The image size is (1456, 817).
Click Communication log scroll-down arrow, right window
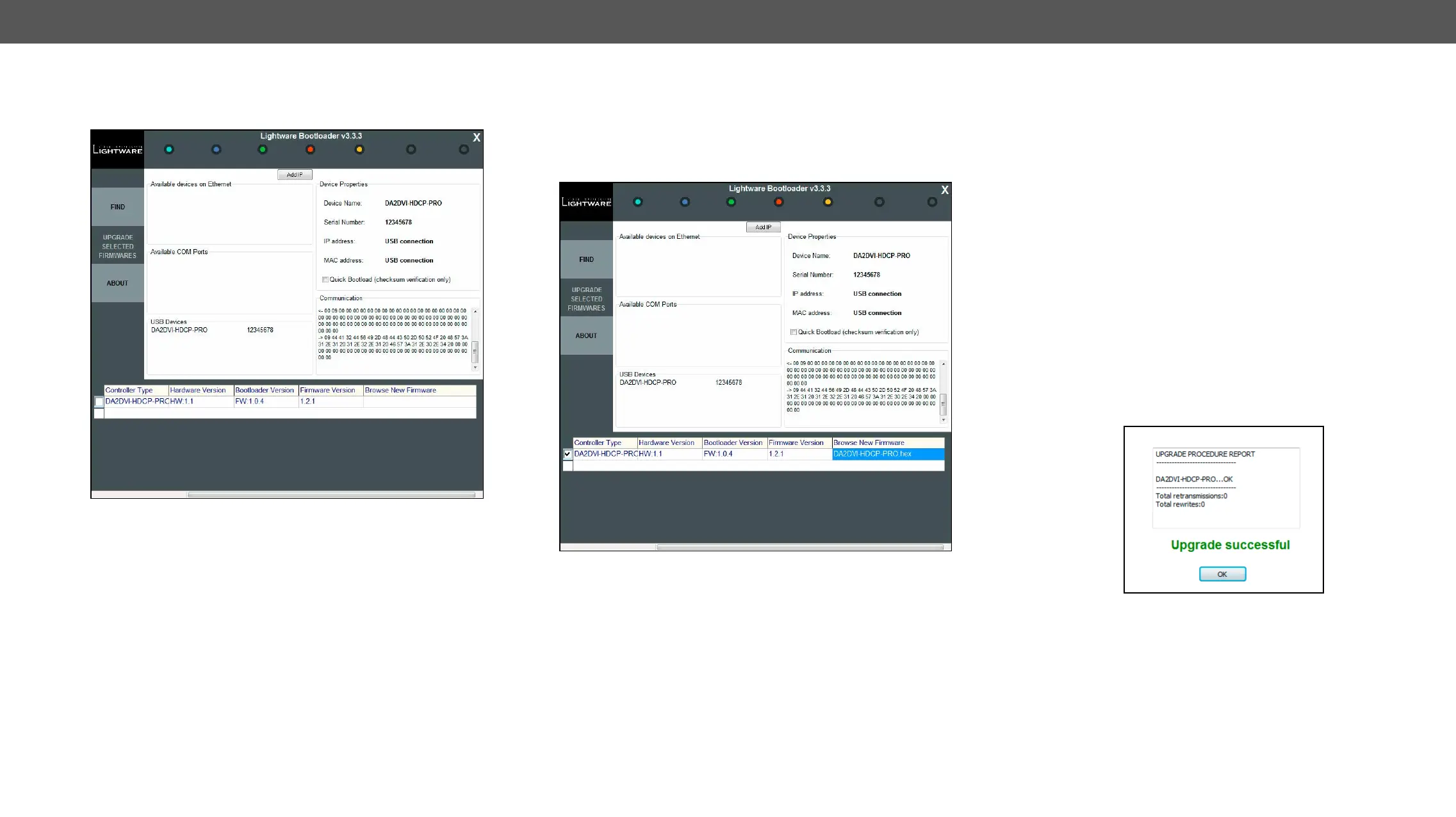[944, 420]
